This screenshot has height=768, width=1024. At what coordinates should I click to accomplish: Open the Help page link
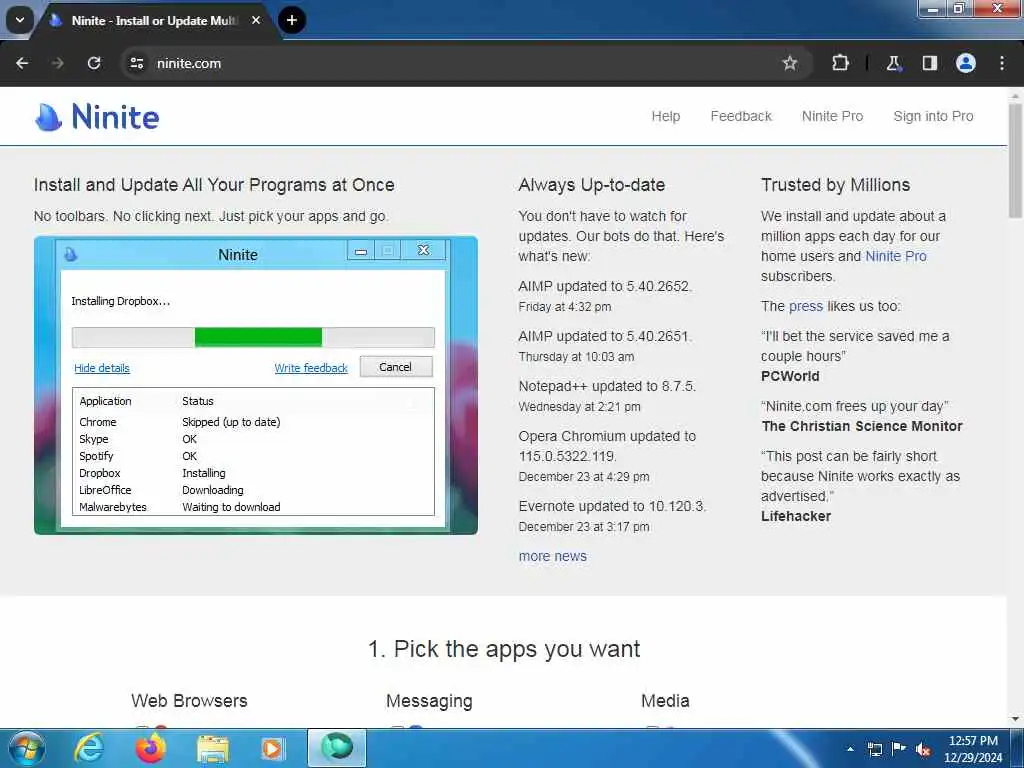coord(665,116)
